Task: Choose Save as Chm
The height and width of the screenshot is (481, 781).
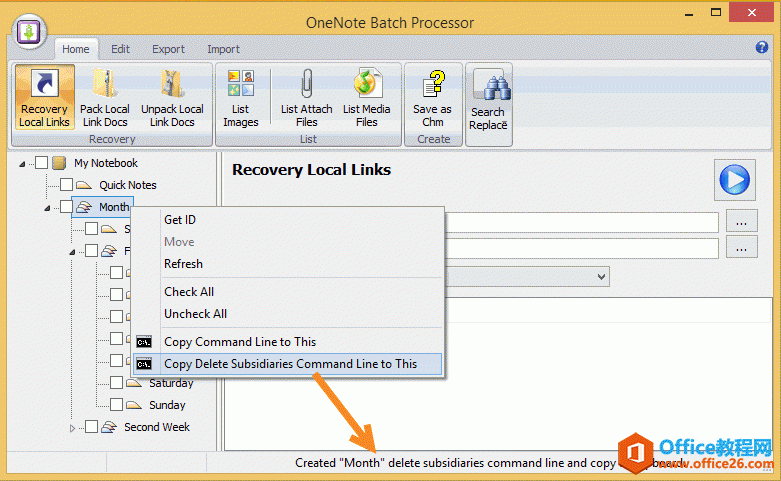Action: pos(432,98)
